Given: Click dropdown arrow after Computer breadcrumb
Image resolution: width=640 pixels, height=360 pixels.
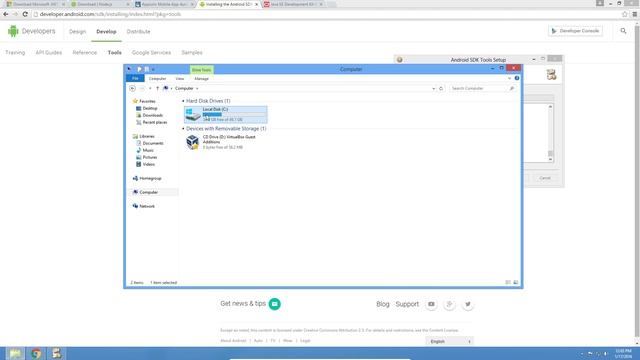Looking at the screenshot, I should (197, 89).
